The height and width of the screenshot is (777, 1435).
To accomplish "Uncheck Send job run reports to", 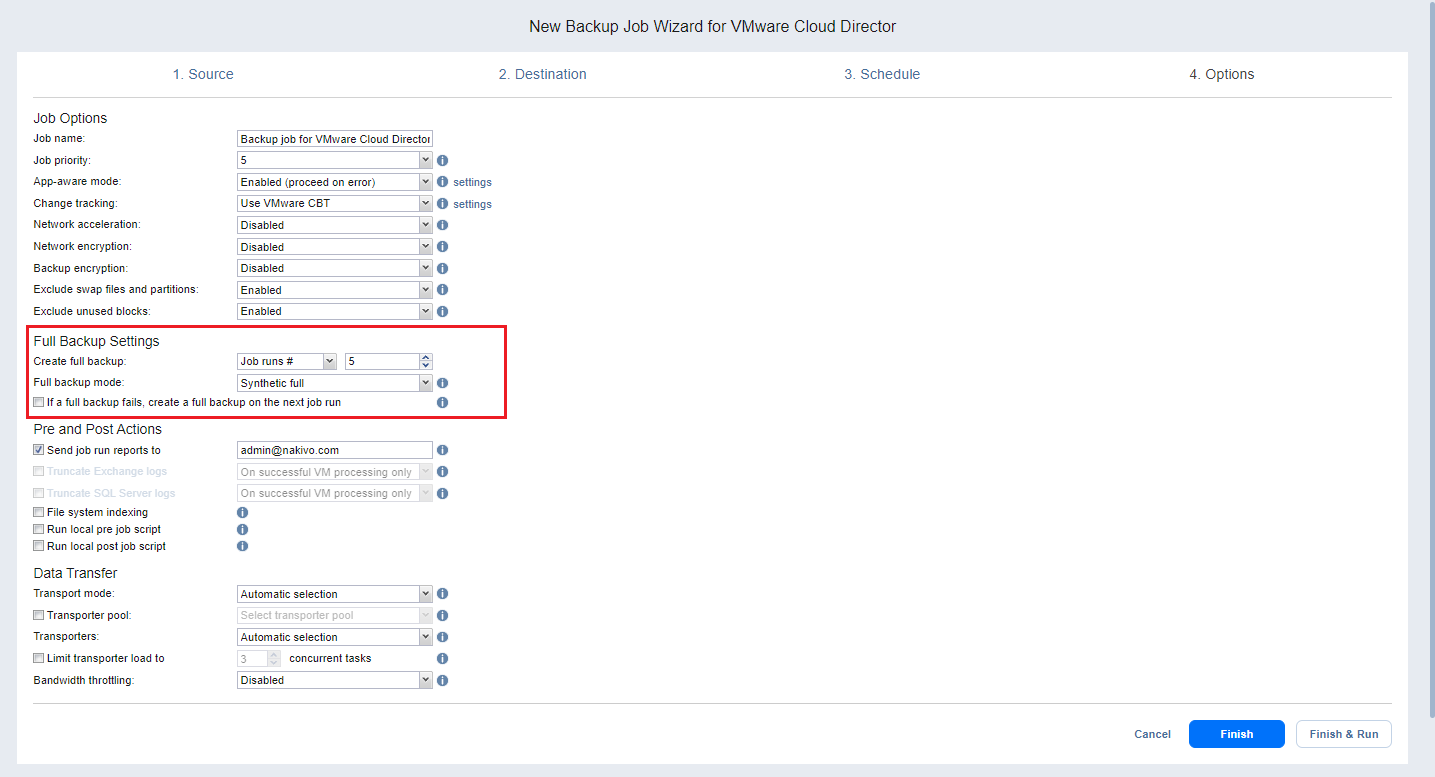I will pyautogui.click(x=39, y=450).
